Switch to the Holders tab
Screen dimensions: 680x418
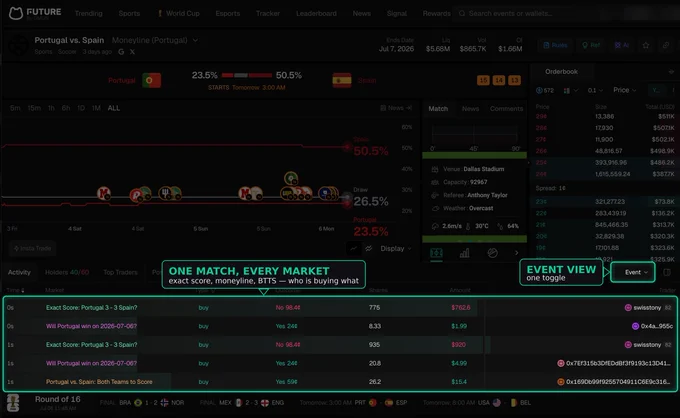[67, 272]
